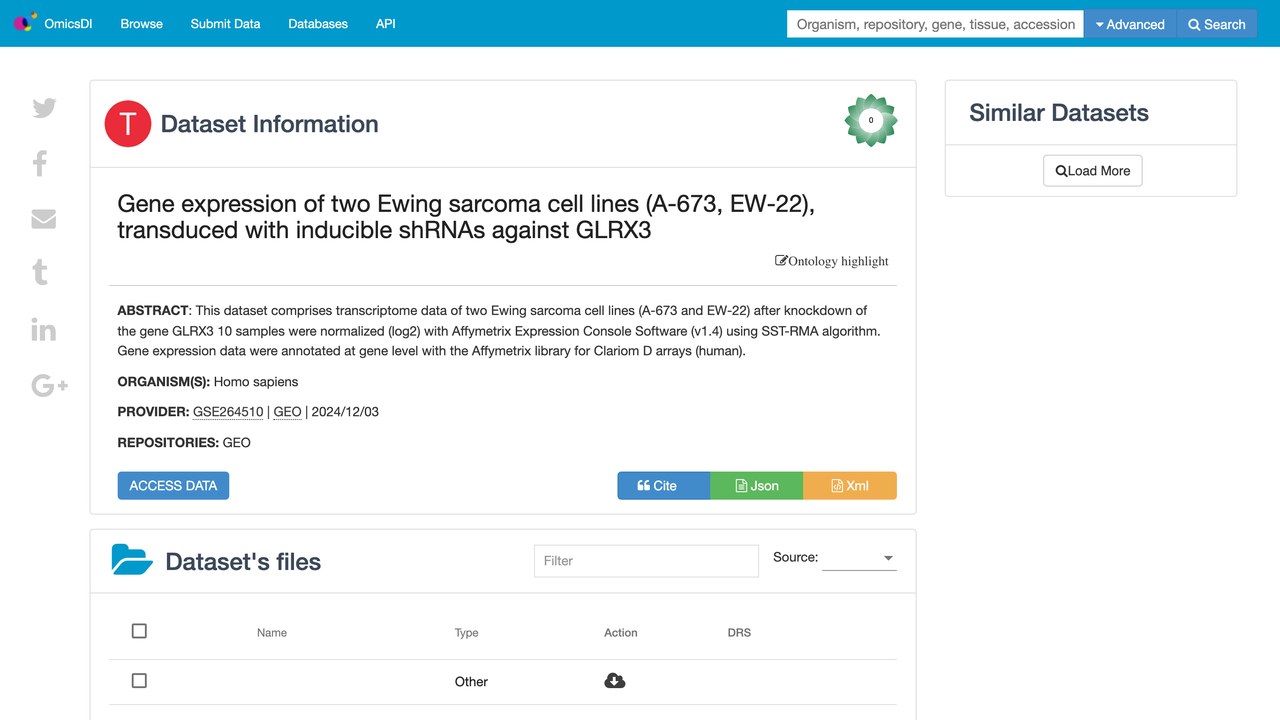This screenshot has height=720, width=1280.
Task: Click the red T dataset type icon
Action: pos(128,124)
